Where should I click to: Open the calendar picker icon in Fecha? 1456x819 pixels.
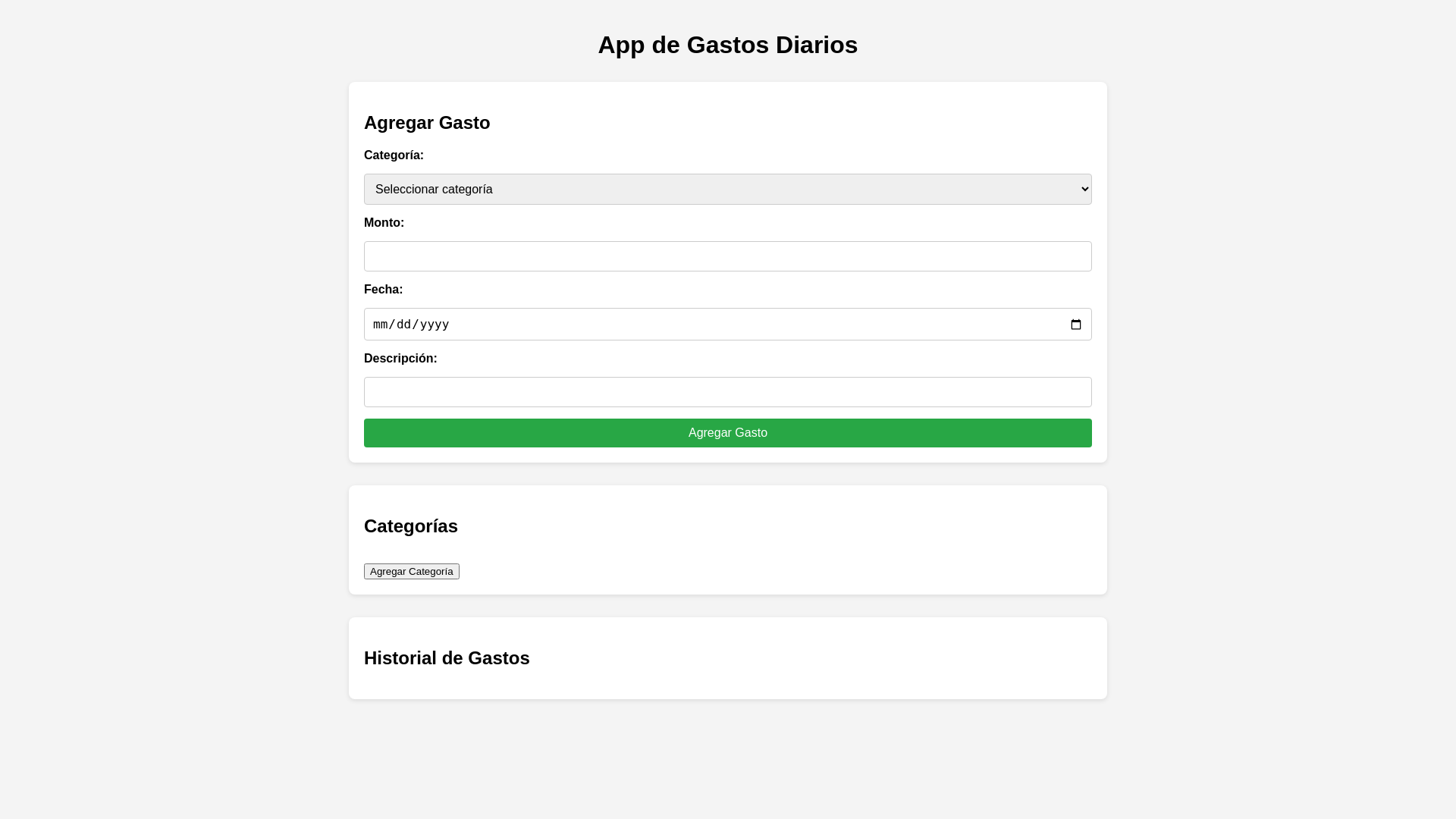click(x=1075, y=325)
